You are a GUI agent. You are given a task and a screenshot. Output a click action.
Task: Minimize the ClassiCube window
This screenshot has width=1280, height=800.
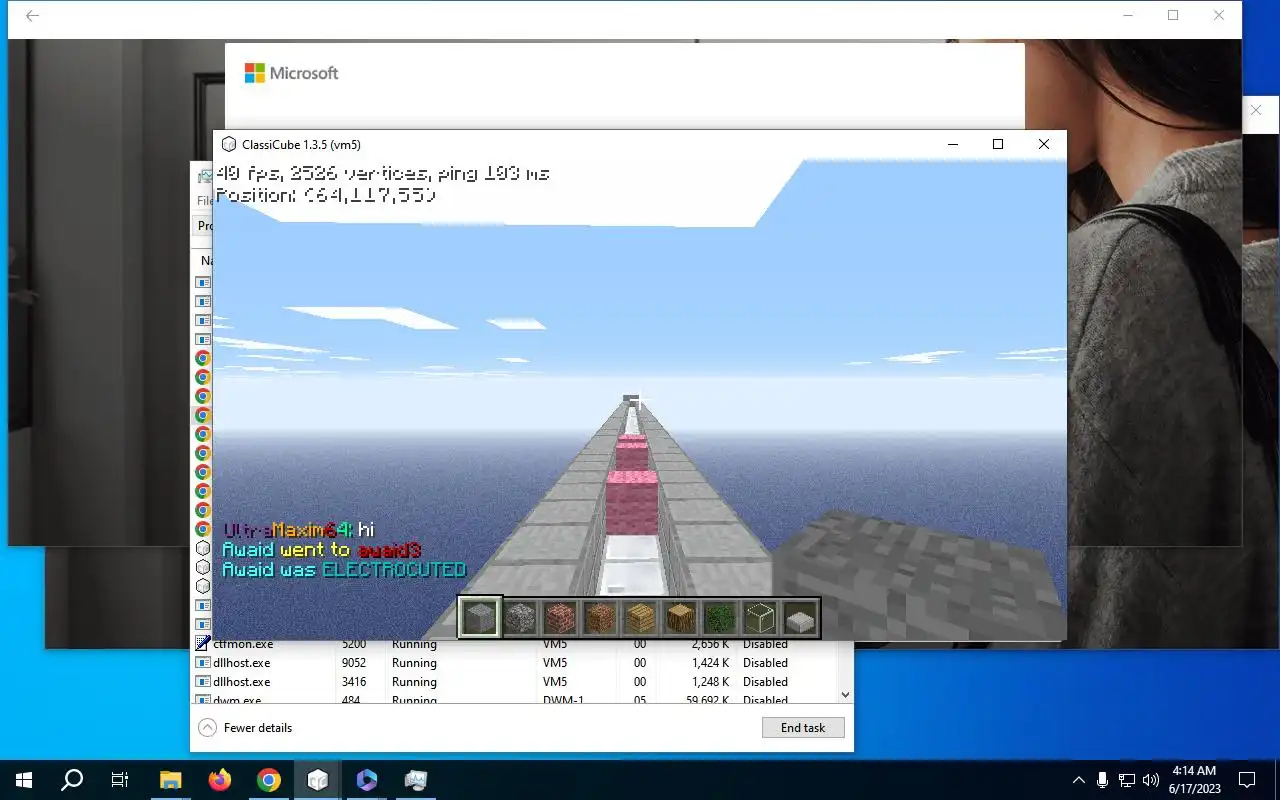pyautogui.click(x=951, y=144)
